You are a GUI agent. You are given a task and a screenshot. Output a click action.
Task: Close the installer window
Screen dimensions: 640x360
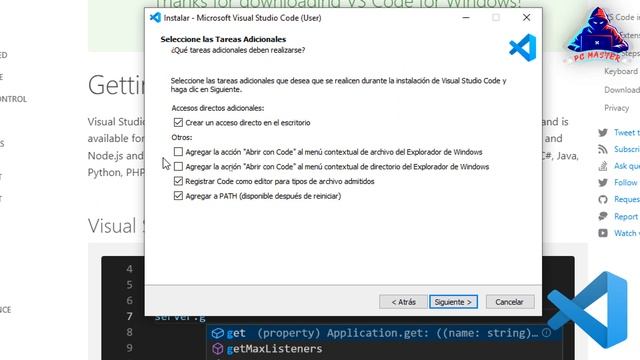point(527,18)
